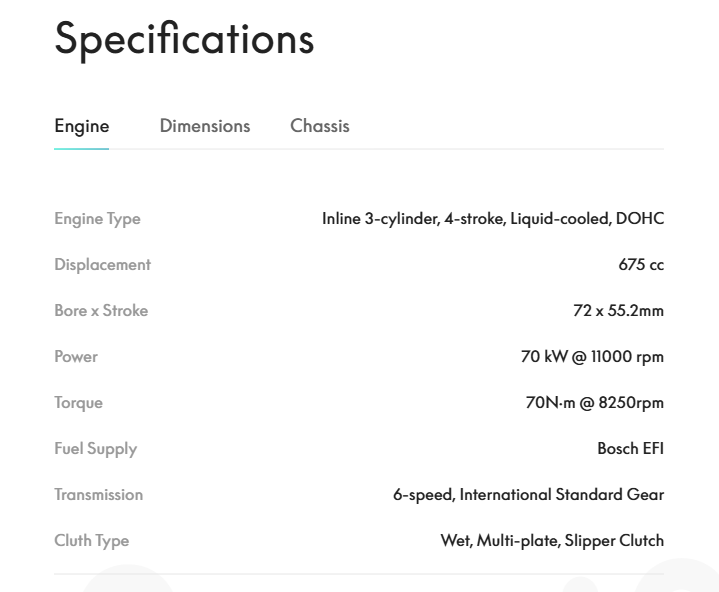Click the Power label
The width and height of the screenshot is (719, 592).
pyautogui.click(x=76, y=357)
